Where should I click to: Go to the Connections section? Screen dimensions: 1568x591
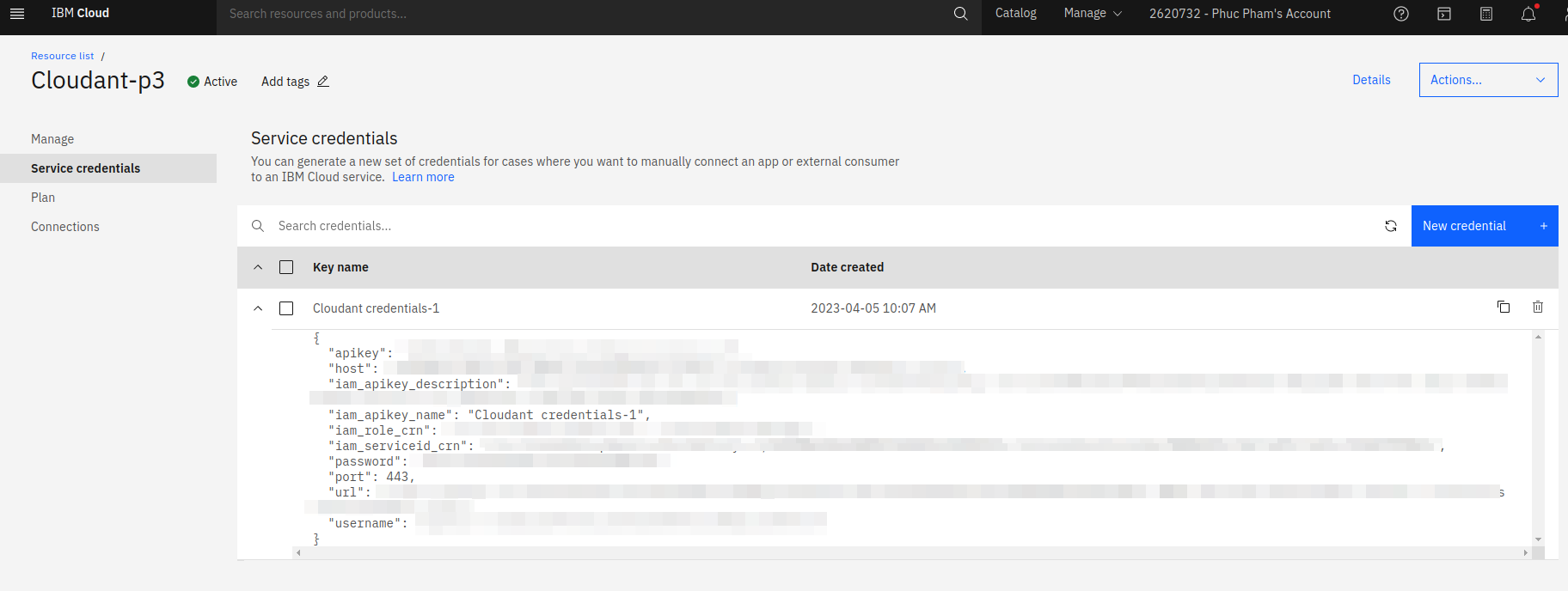[65, 227]
